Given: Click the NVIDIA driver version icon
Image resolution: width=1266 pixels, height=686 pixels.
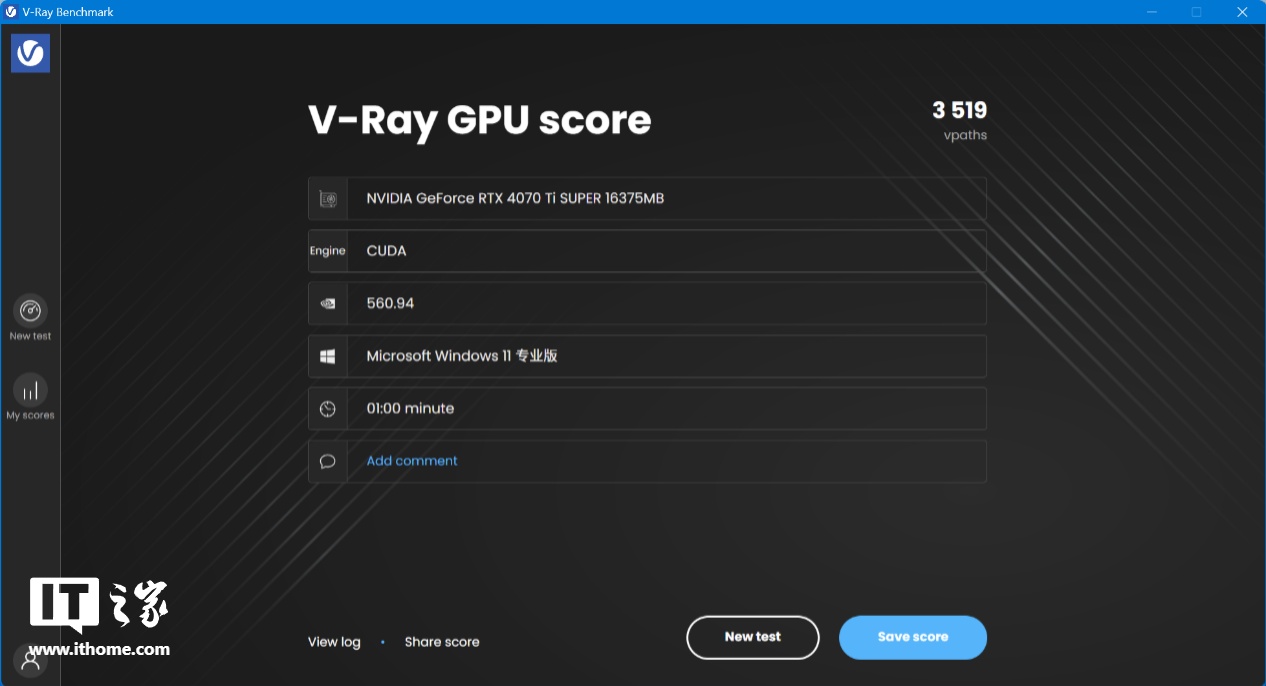Looking at the screenshot, I should [328, 304].
